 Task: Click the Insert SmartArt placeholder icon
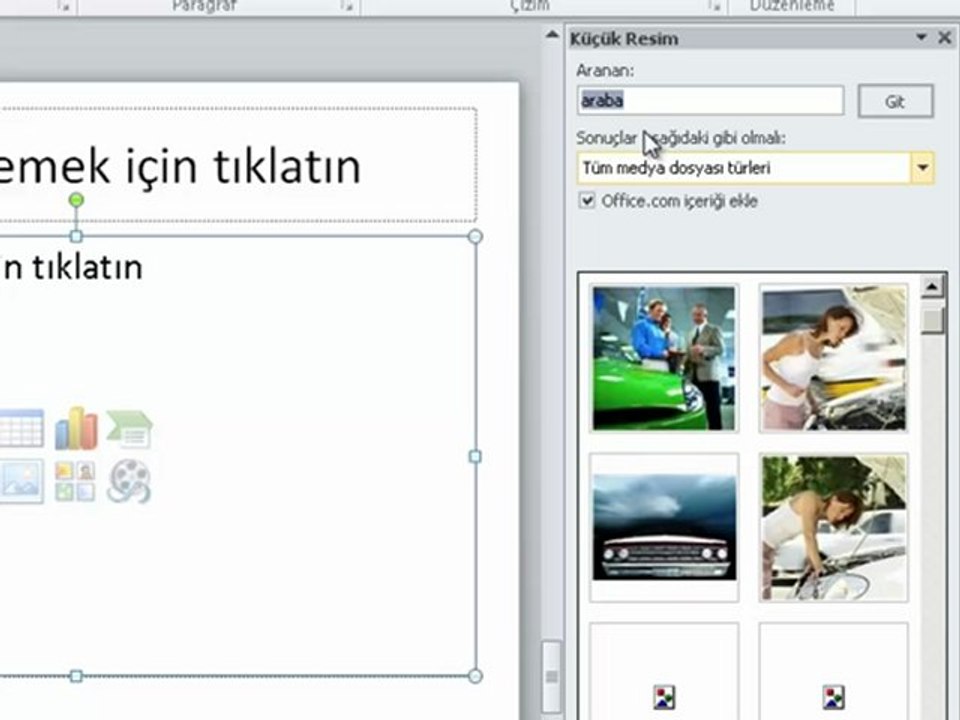pyautogui.click(x=129, y=429)
